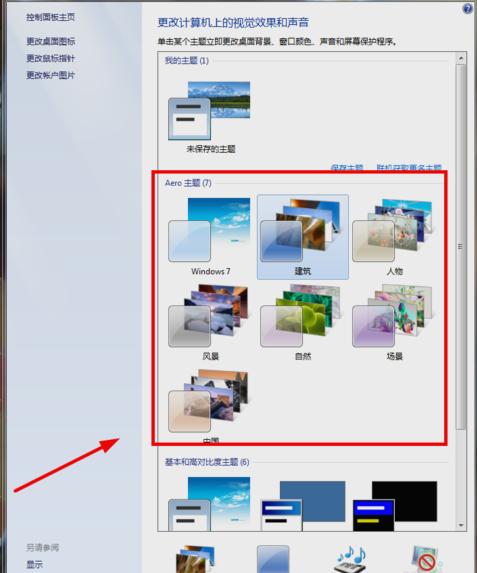Open window color icon at bottom
This screenshot has width=477, height=573.
273,559
